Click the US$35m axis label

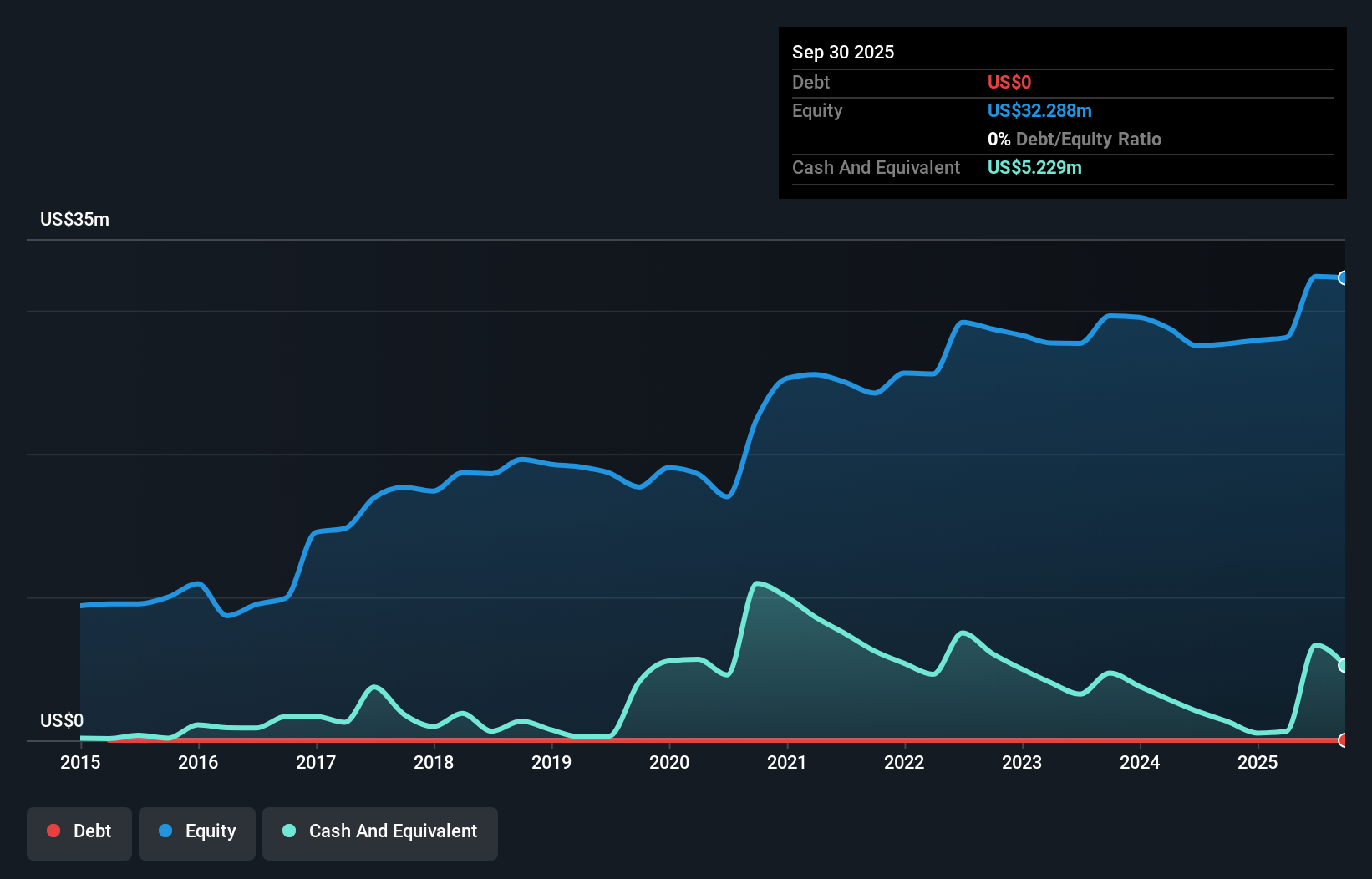(x=74, y=219)
